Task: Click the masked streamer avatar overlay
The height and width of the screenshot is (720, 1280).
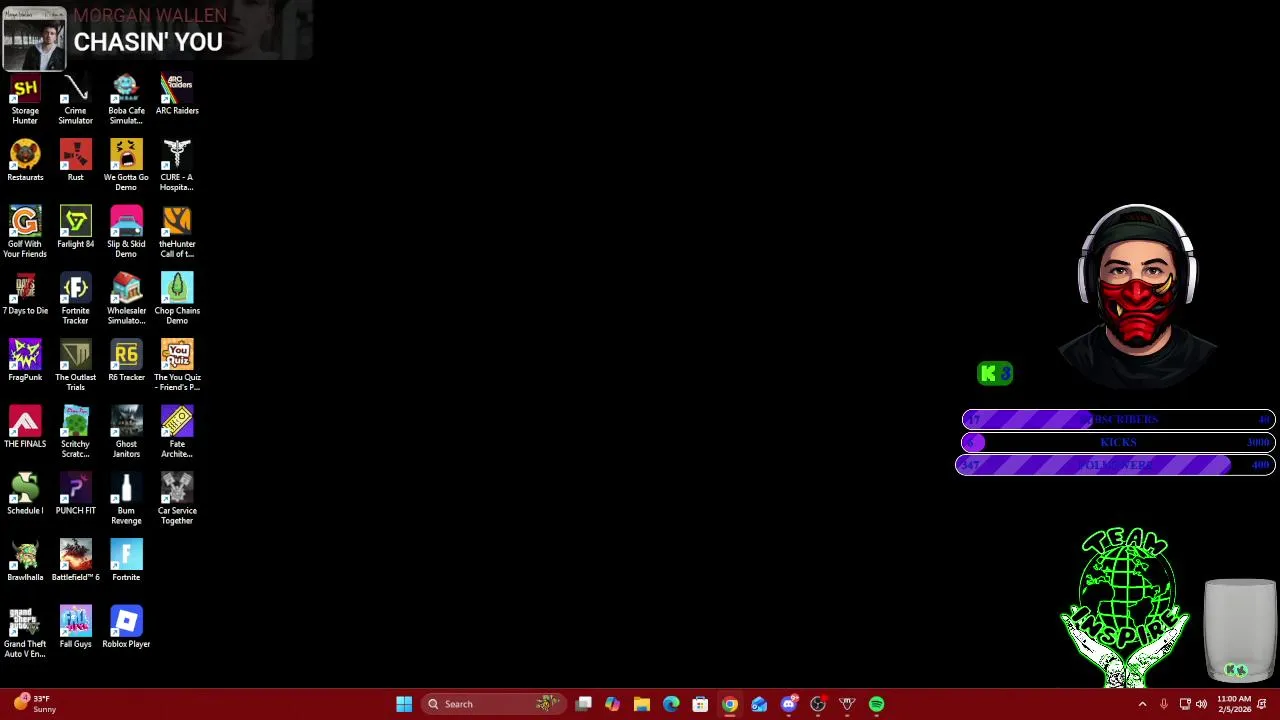Action: click(x=1137, y=296)
